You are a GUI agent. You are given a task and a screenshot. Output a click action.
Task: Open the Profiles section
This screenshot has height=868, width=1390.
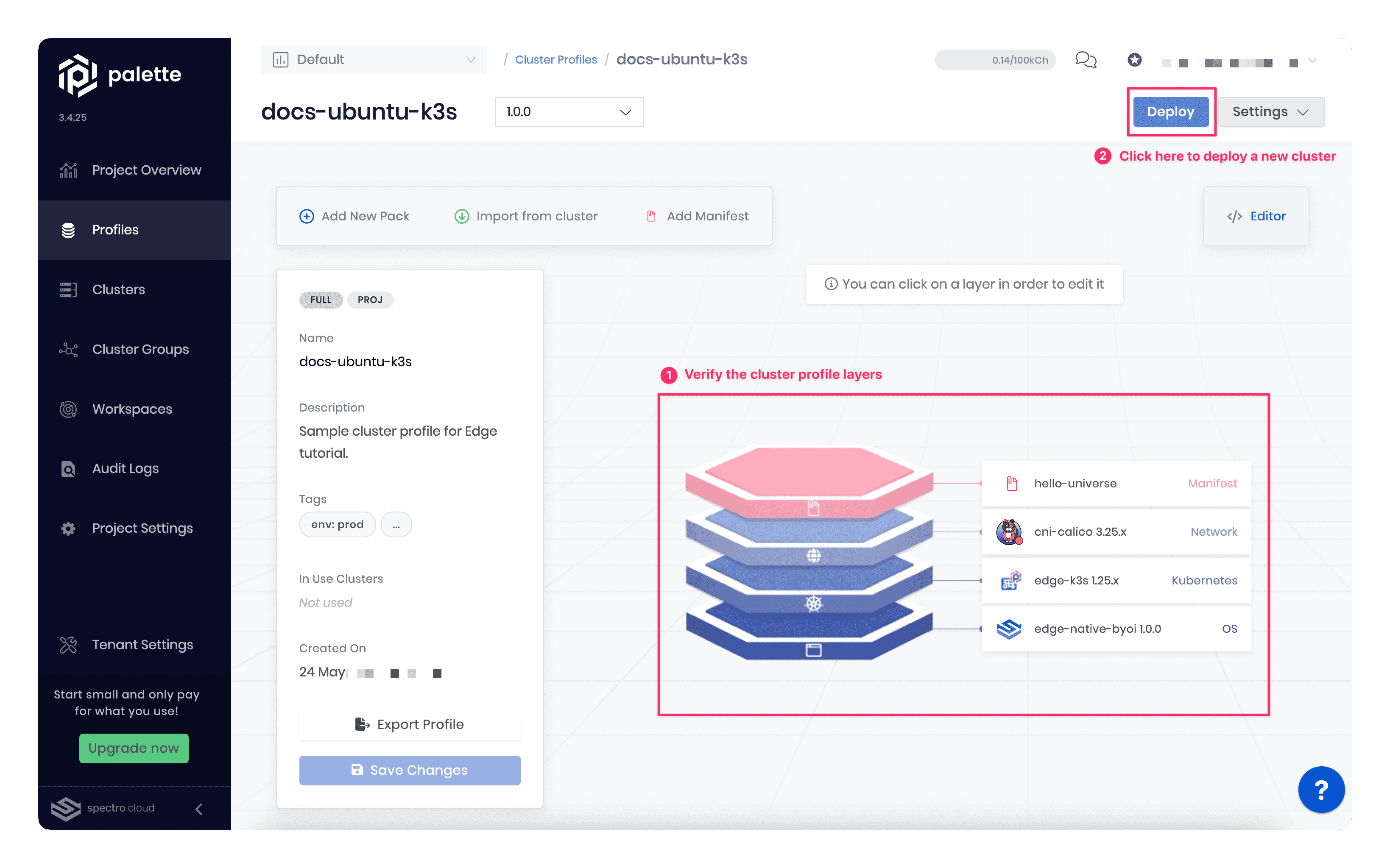click(x=134, y=230)
